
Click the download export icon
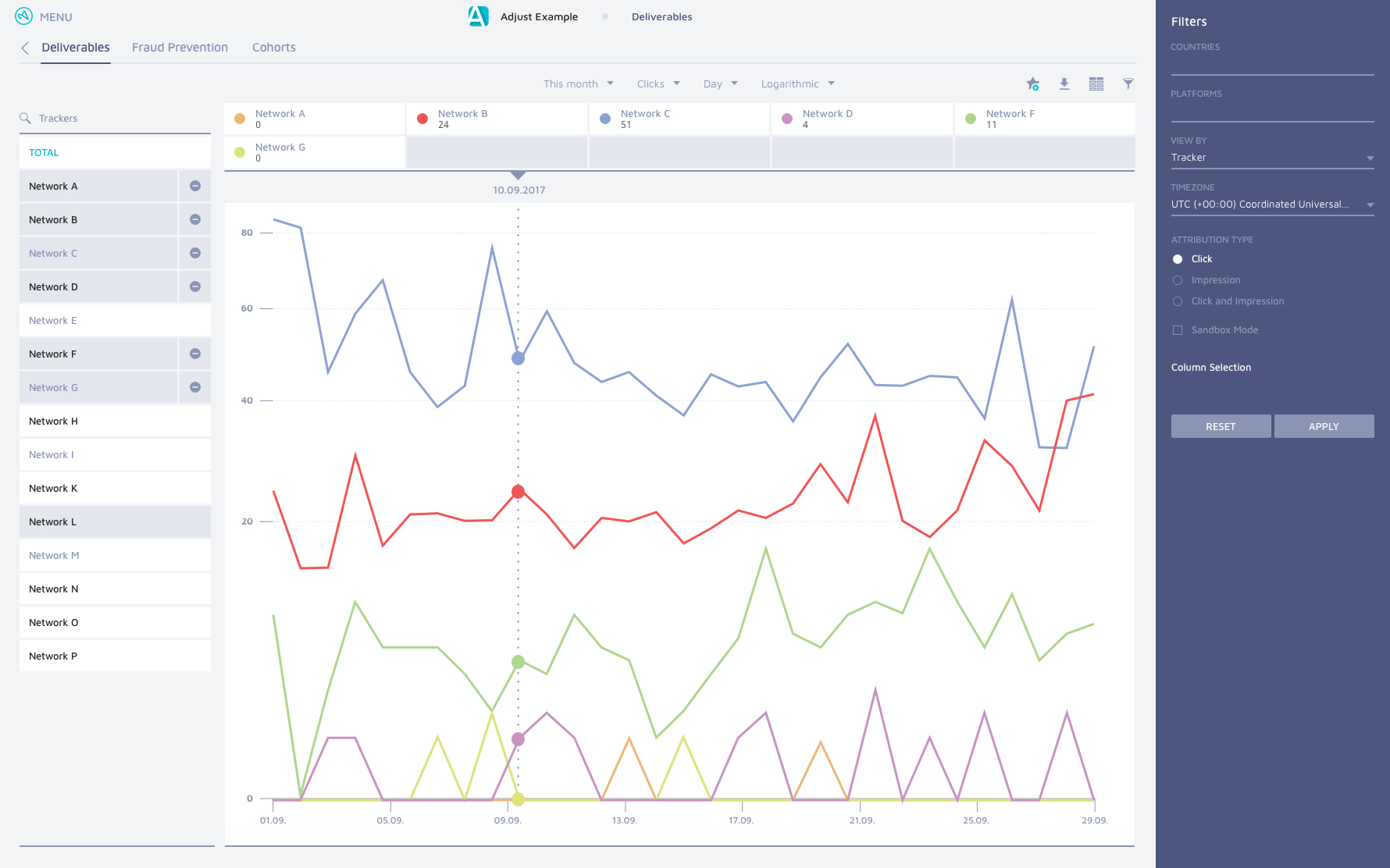tap(1064, 84)
